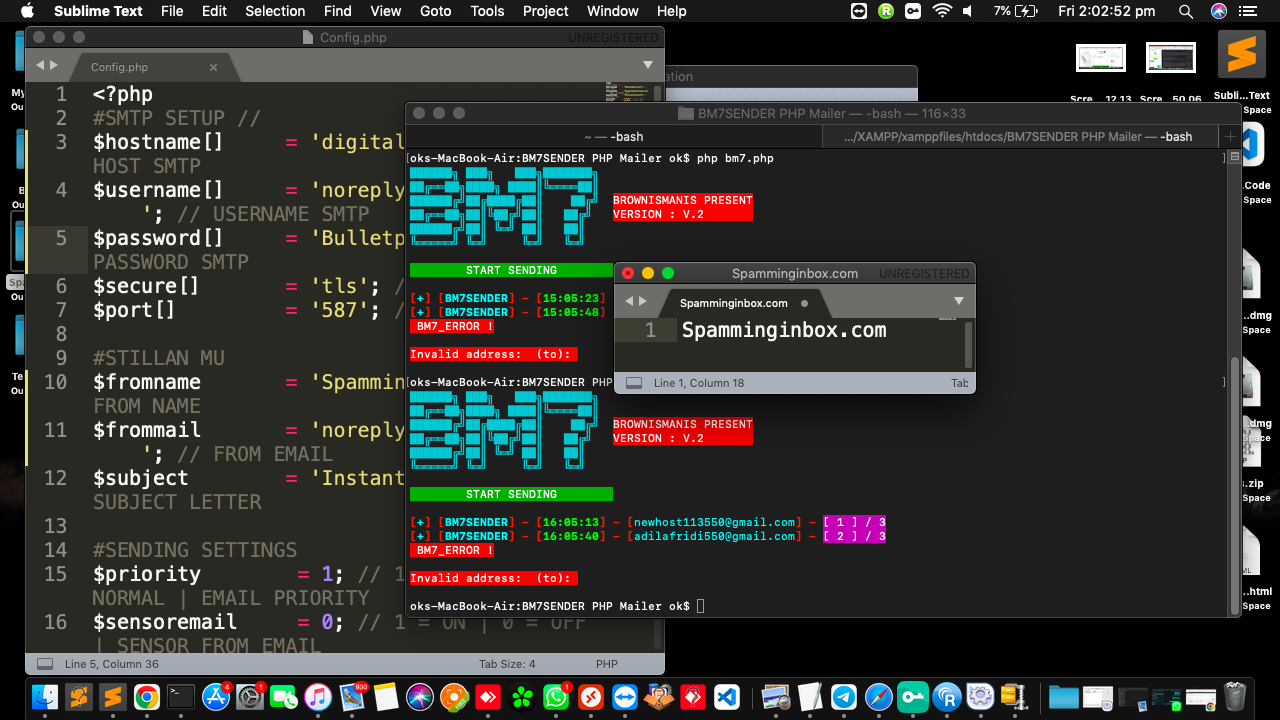This screenshot has width=1280, height=720.
Task: Open Mail from the Dock
Action: point(352,696)
